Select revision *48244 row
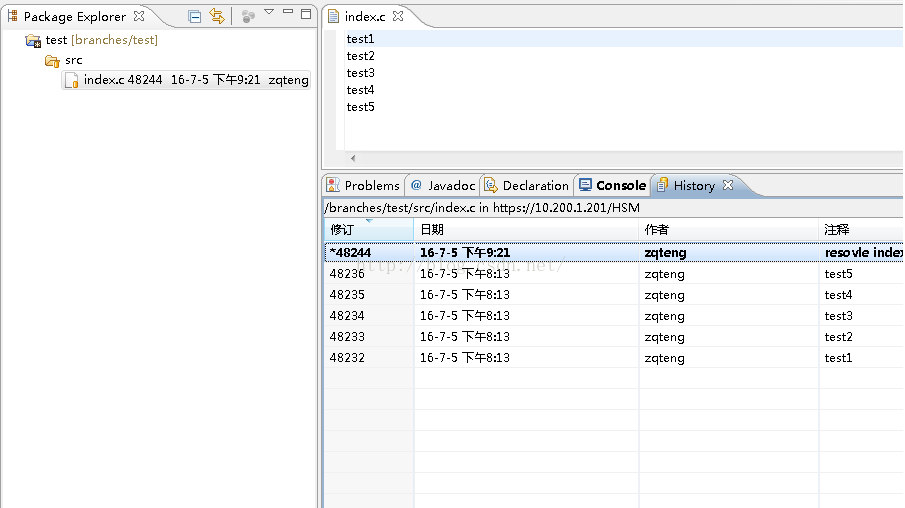The height and width of the screenshot is (508, 905). coord(614,253)
